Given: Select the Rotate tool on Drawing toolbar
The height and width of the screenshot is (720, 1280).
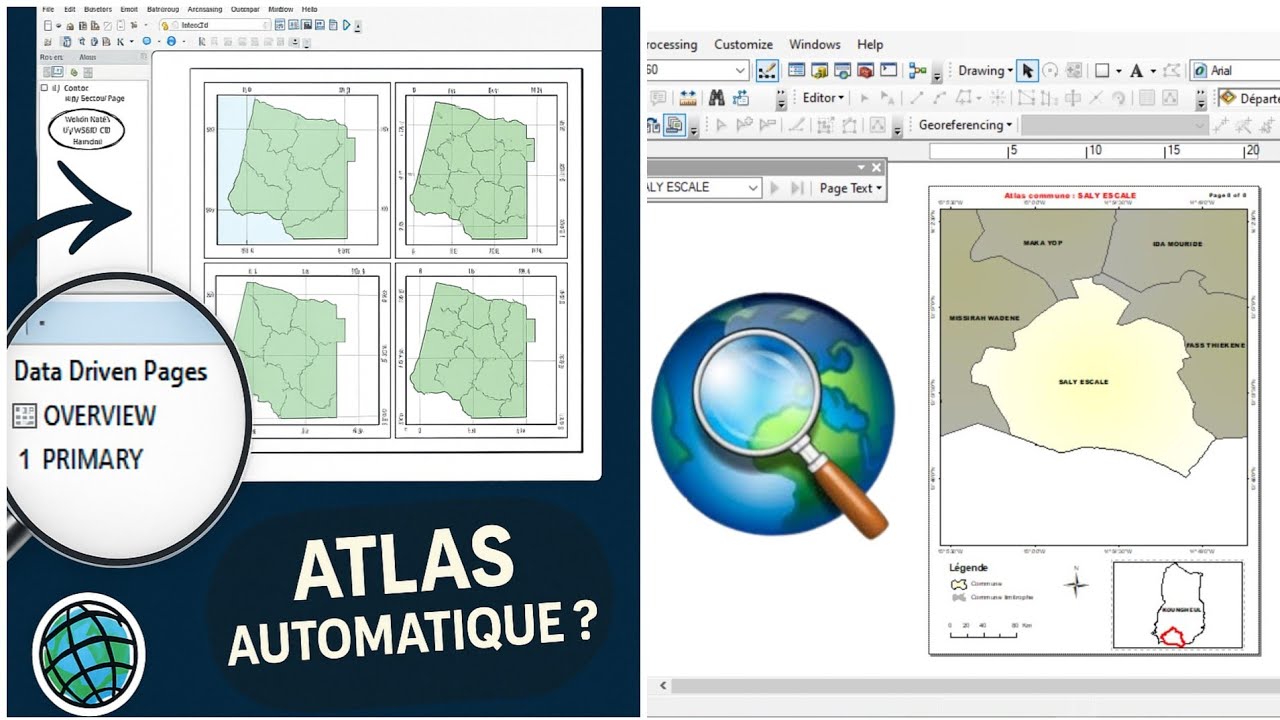Looking at the screenshot, I should (x=1051, y=71).
